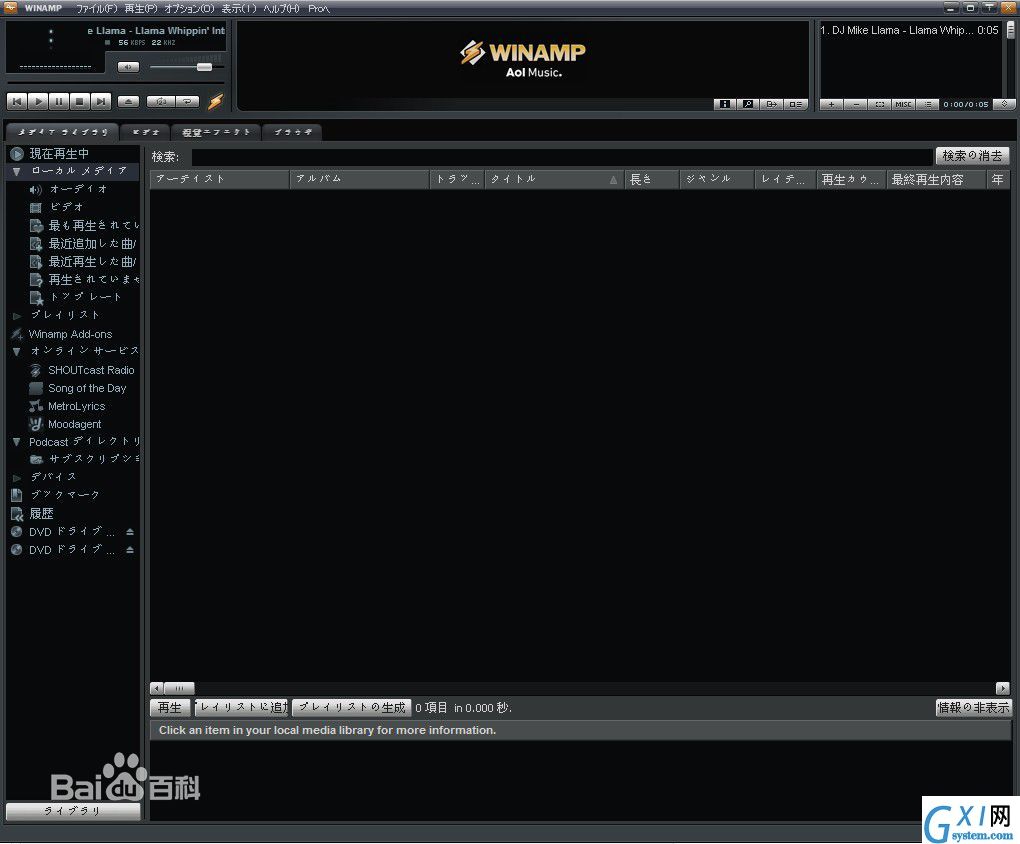Open Podcast サブスクリプション item
The height and width of the screenshot is (844, 1020).
(85, 459)
